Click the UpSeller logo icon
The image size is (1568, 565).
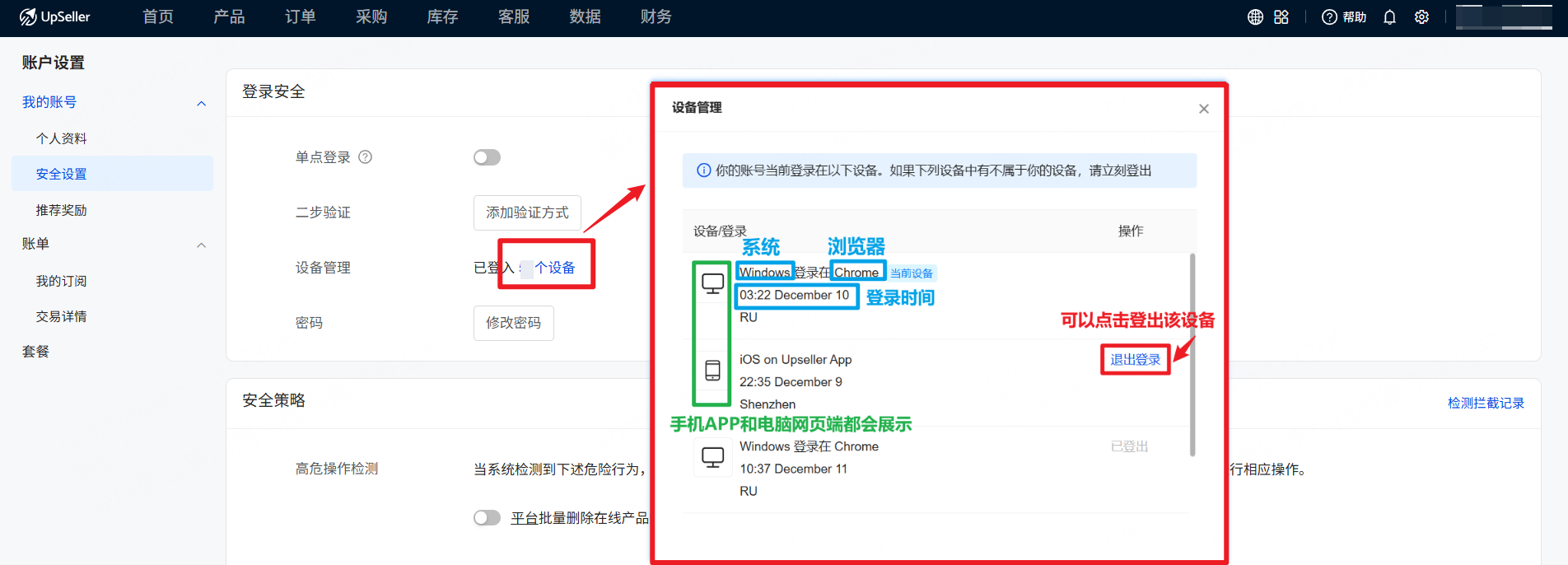coord(28,17)
